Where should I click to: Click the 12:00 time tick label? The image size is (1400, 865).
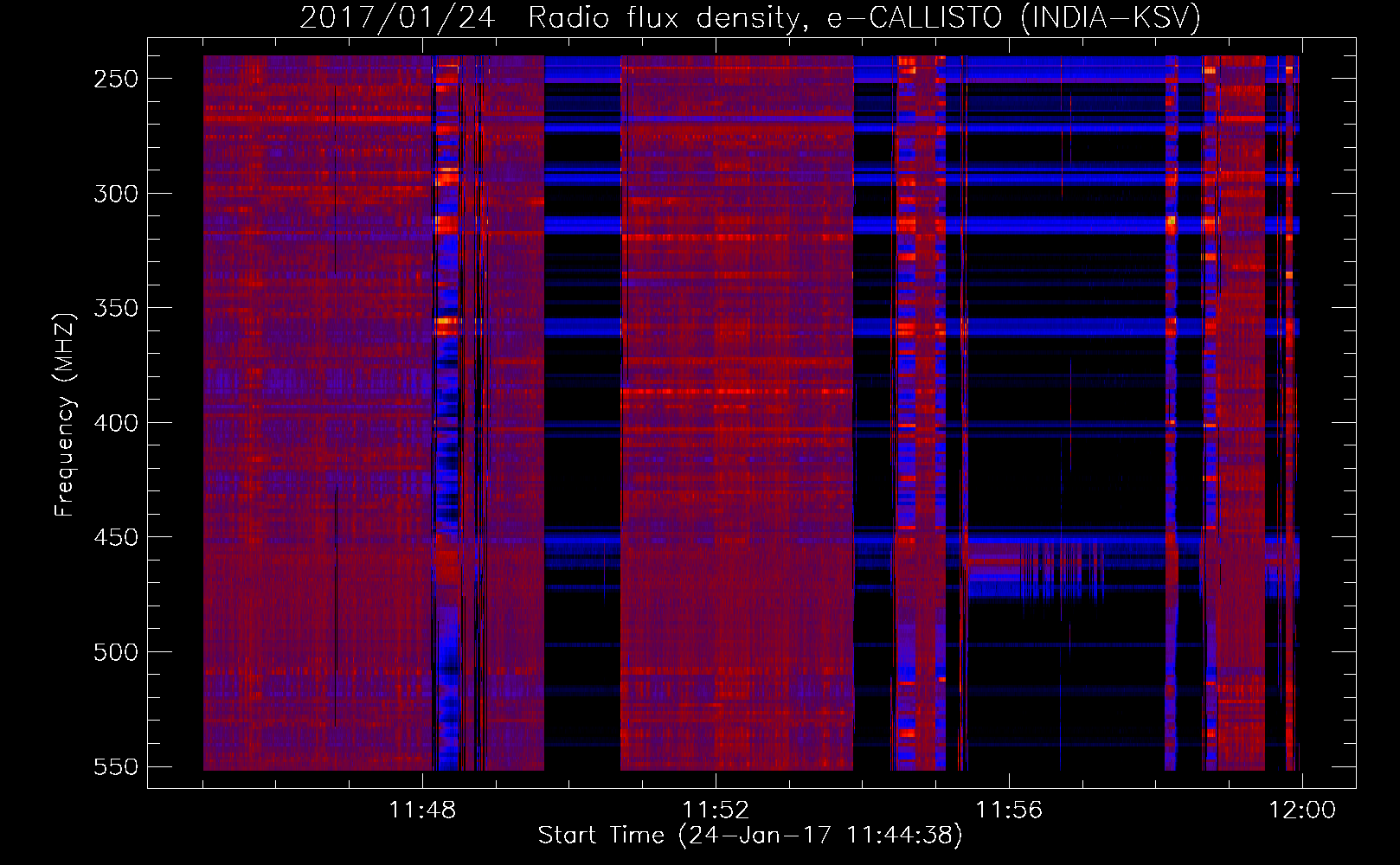(x=1302, y=811)
